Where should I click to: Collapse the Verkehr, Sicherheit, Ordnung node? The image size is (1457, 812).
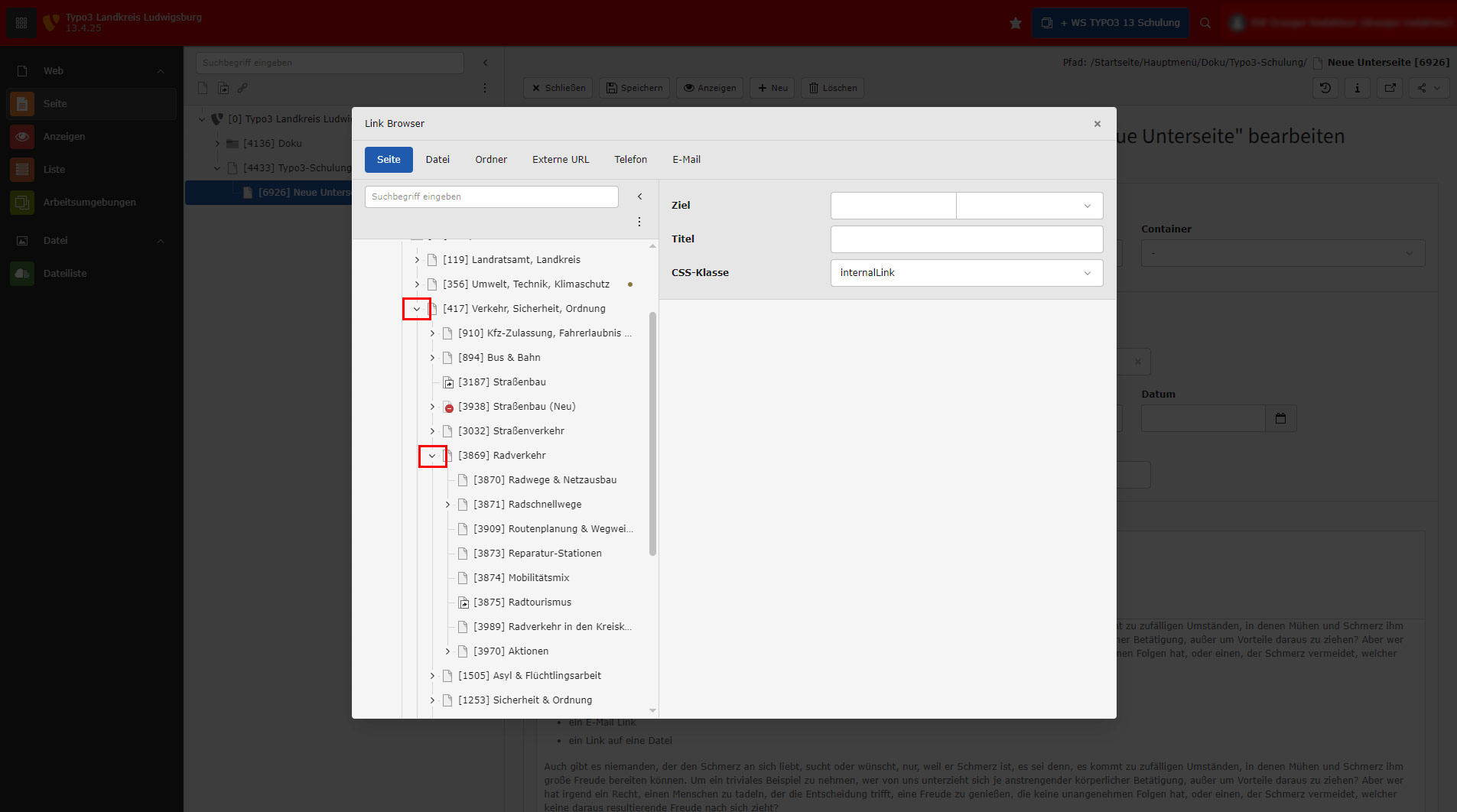(x=417, y=309)
